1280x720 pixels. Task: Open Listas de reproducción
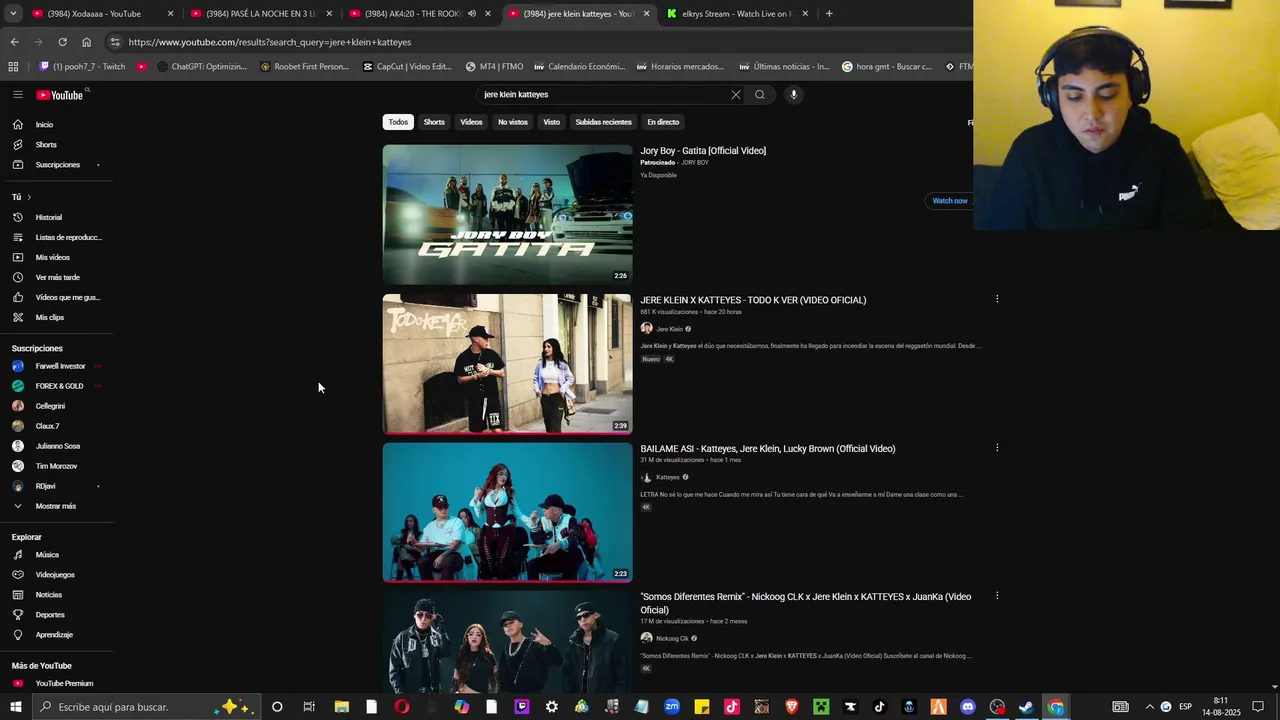click(x=57, y=237)
